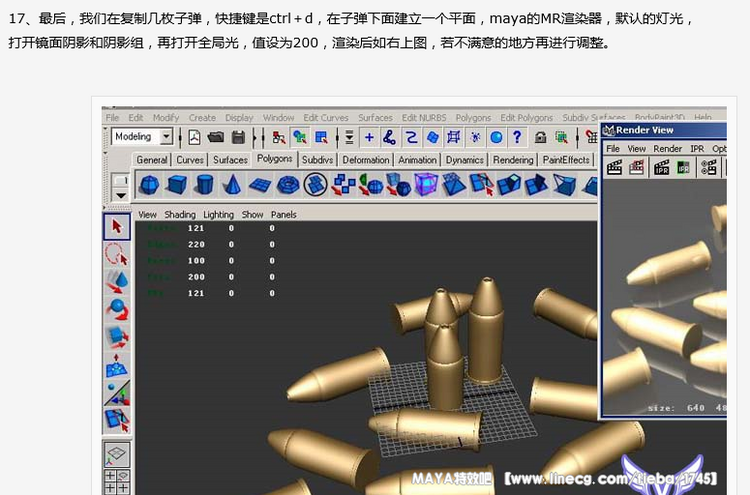750x495 pixels.
Task: Click the Separate polygons shelf icon
Action: (x=343, y=185)
